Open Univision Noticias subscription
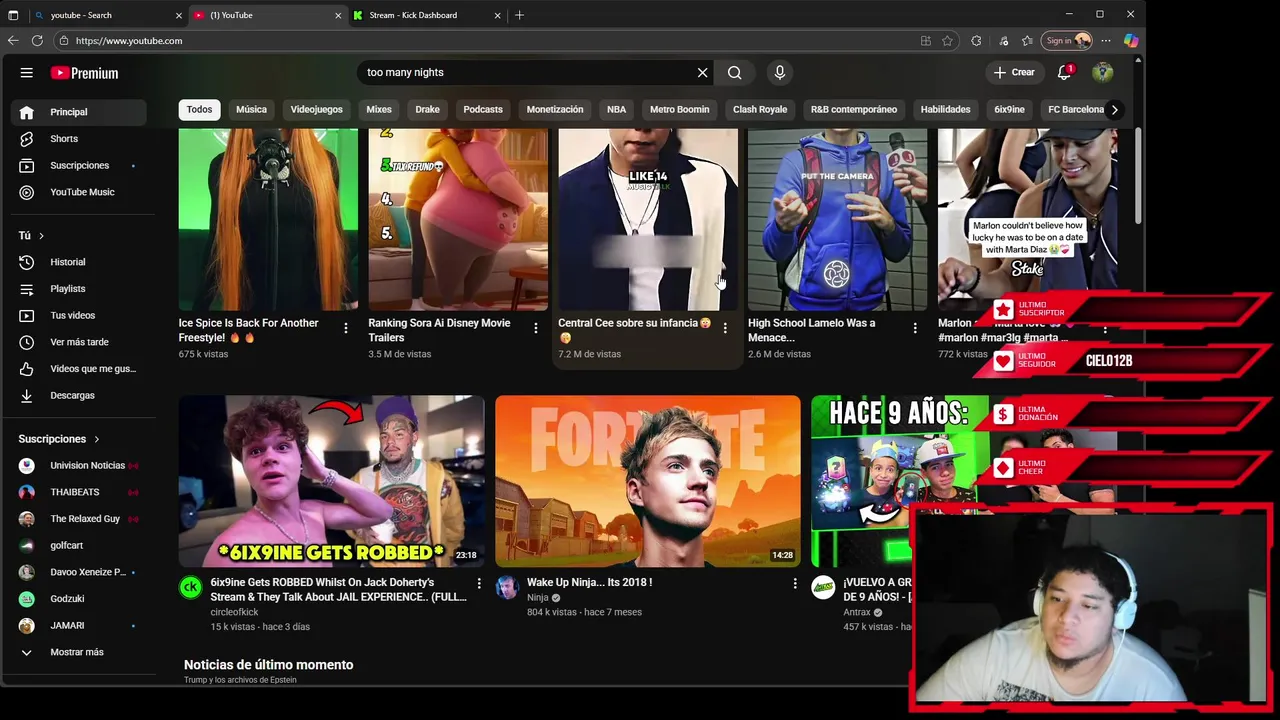1280x720 pixels. point(80,465)
